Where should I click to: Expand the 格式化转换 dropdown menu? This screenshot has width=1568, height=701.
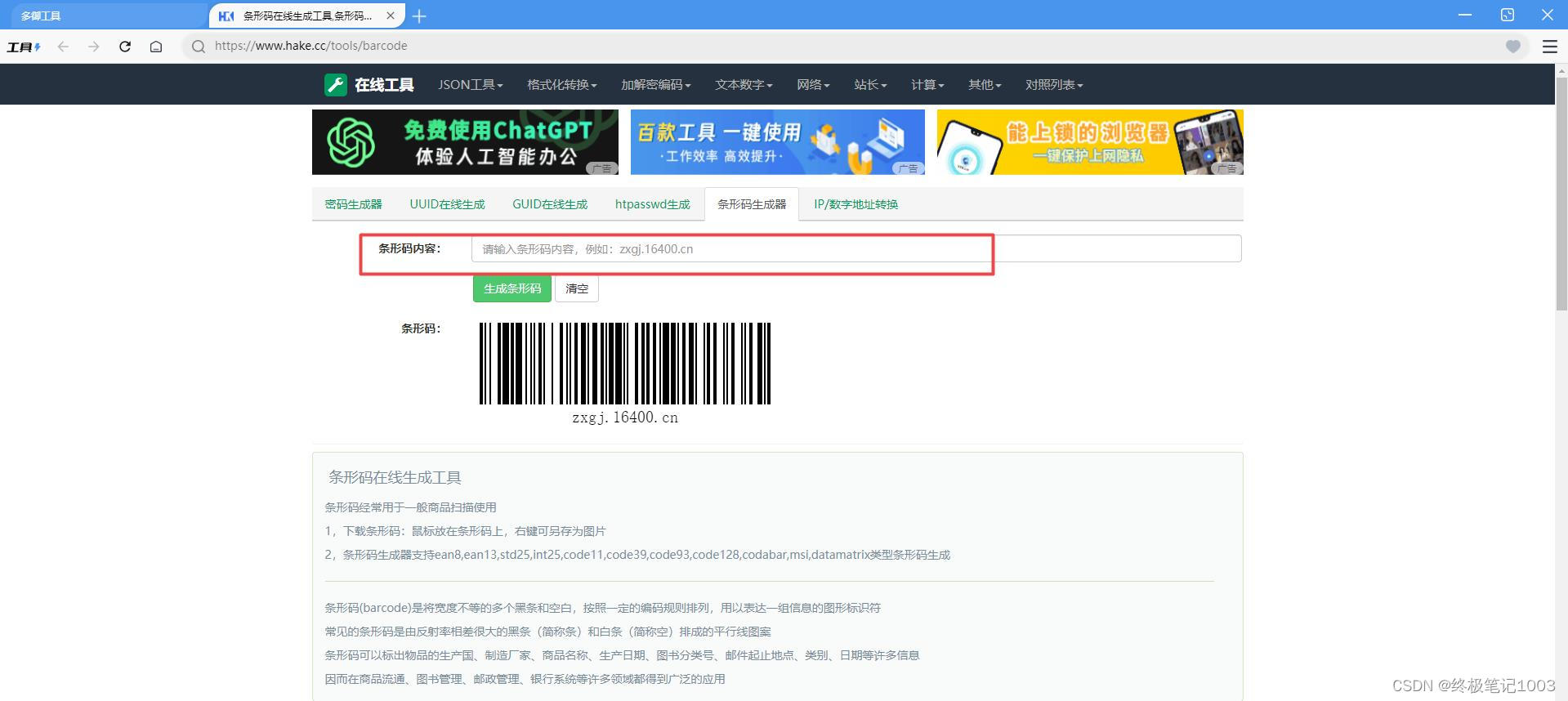(561, 85)
